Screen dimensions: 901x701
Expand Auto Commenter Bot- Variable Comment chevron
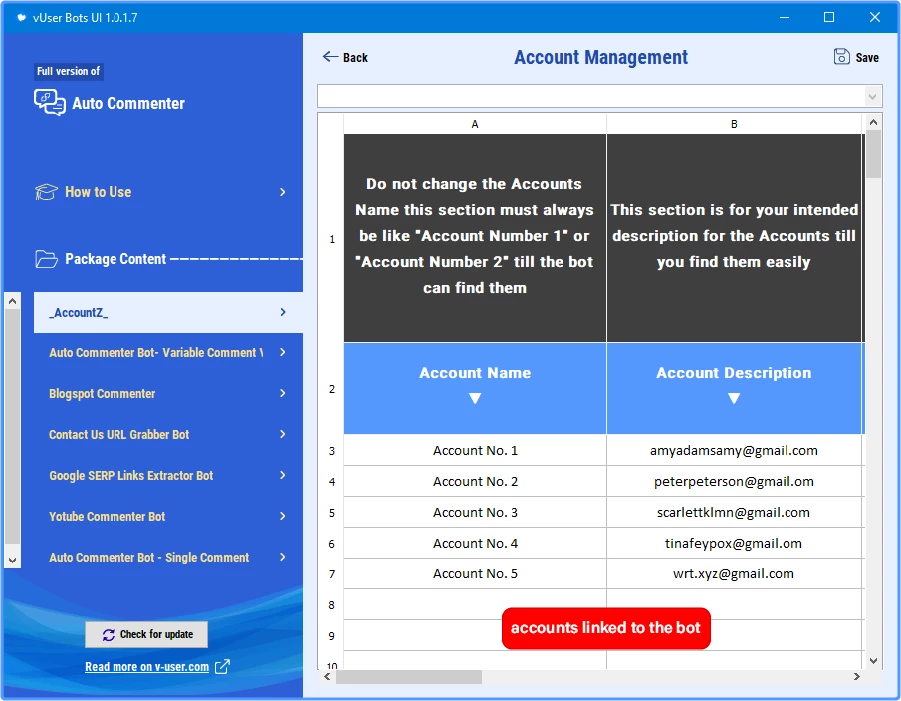[283, 352]
